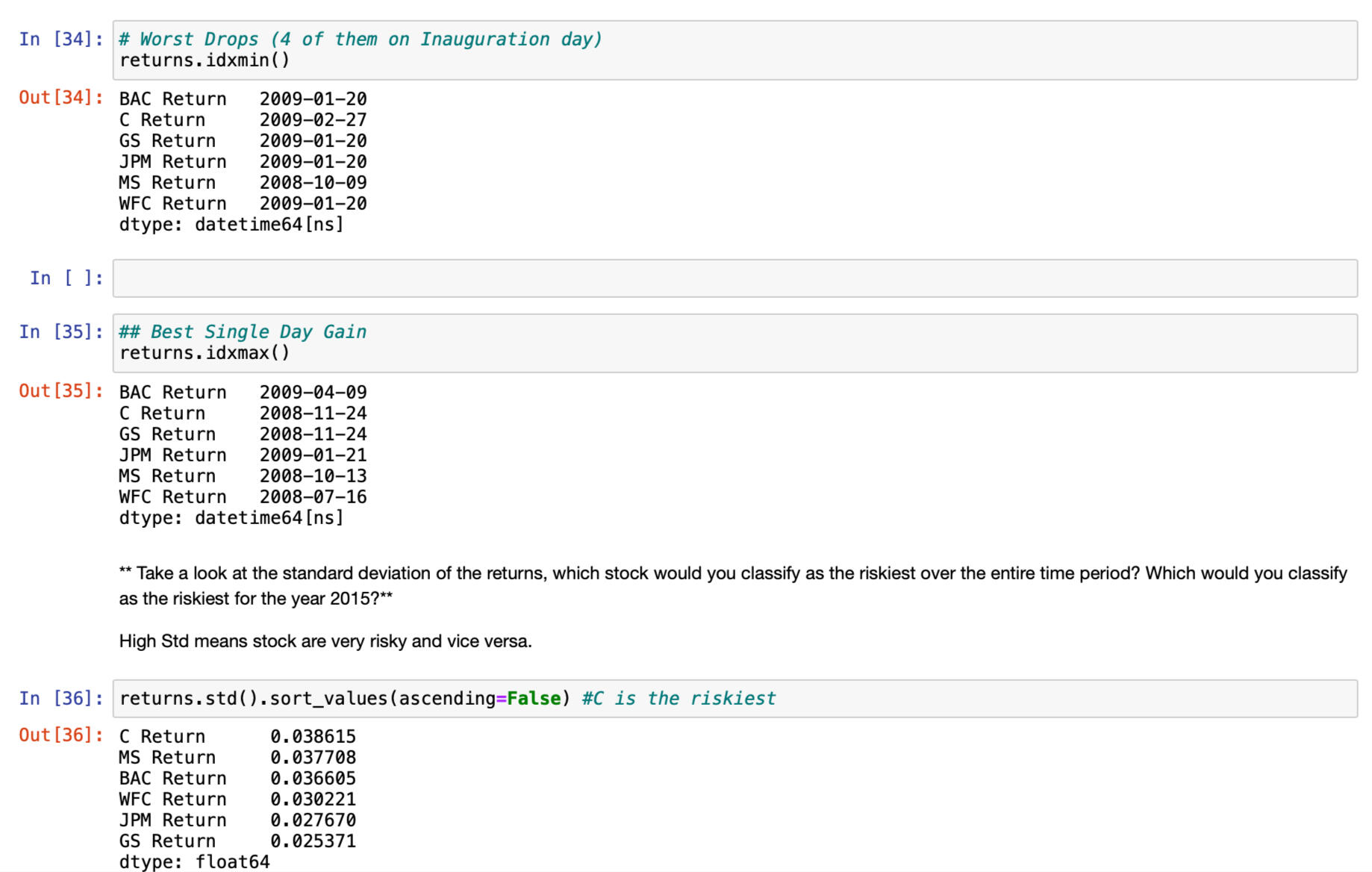Image resolution: width=1372 pixels, height=872 pixels.
Task: Click the returns.idxmax() code line
Action: click(205, 353)
